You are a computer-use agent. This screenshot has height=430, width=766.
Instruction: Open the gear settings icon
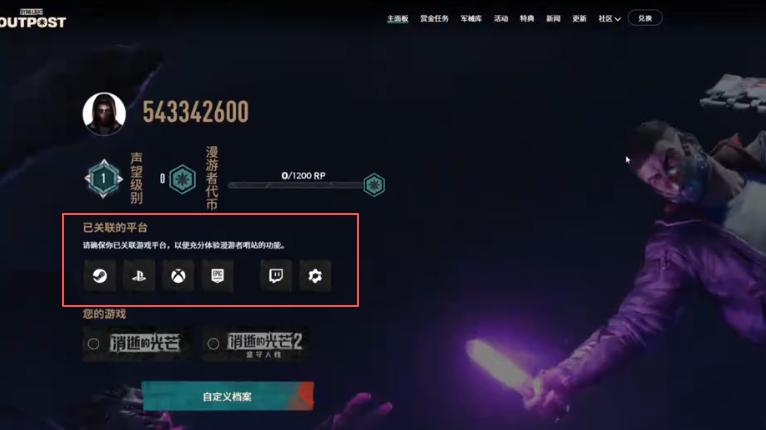tap(315, 276)
